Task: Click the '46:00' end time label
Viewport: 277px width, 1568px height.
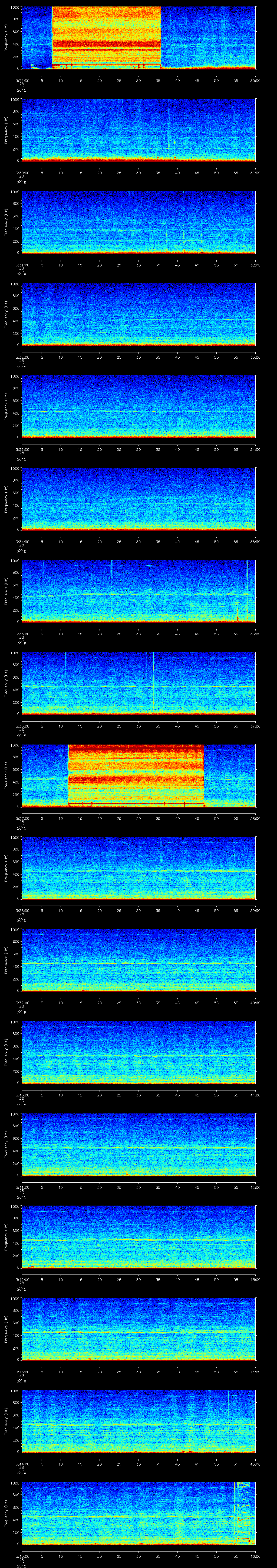Action: [x=255, y=1556]
